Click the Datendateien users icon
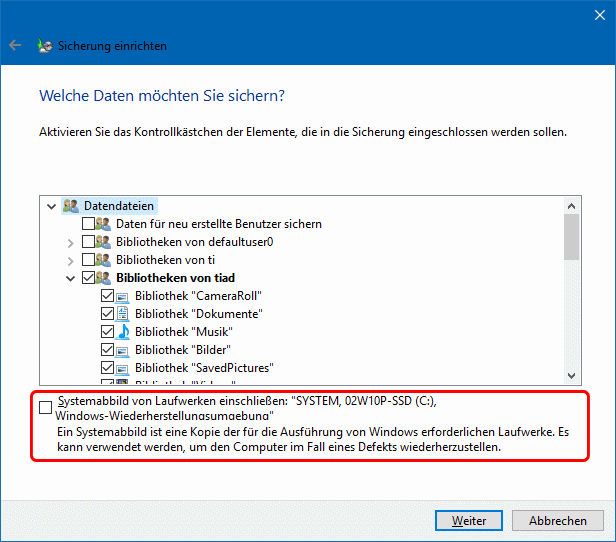Viewport: 616px width, 542px height. tap(70, 206)
